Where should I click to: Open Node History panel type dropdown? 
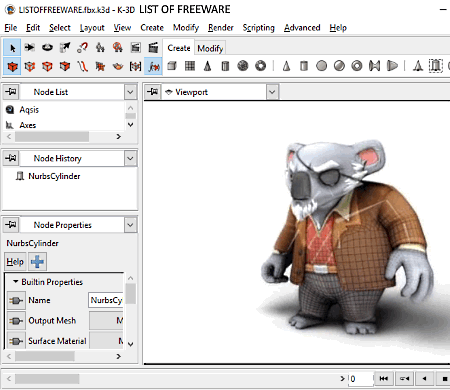pyautogui.click(x=130, y=158)
